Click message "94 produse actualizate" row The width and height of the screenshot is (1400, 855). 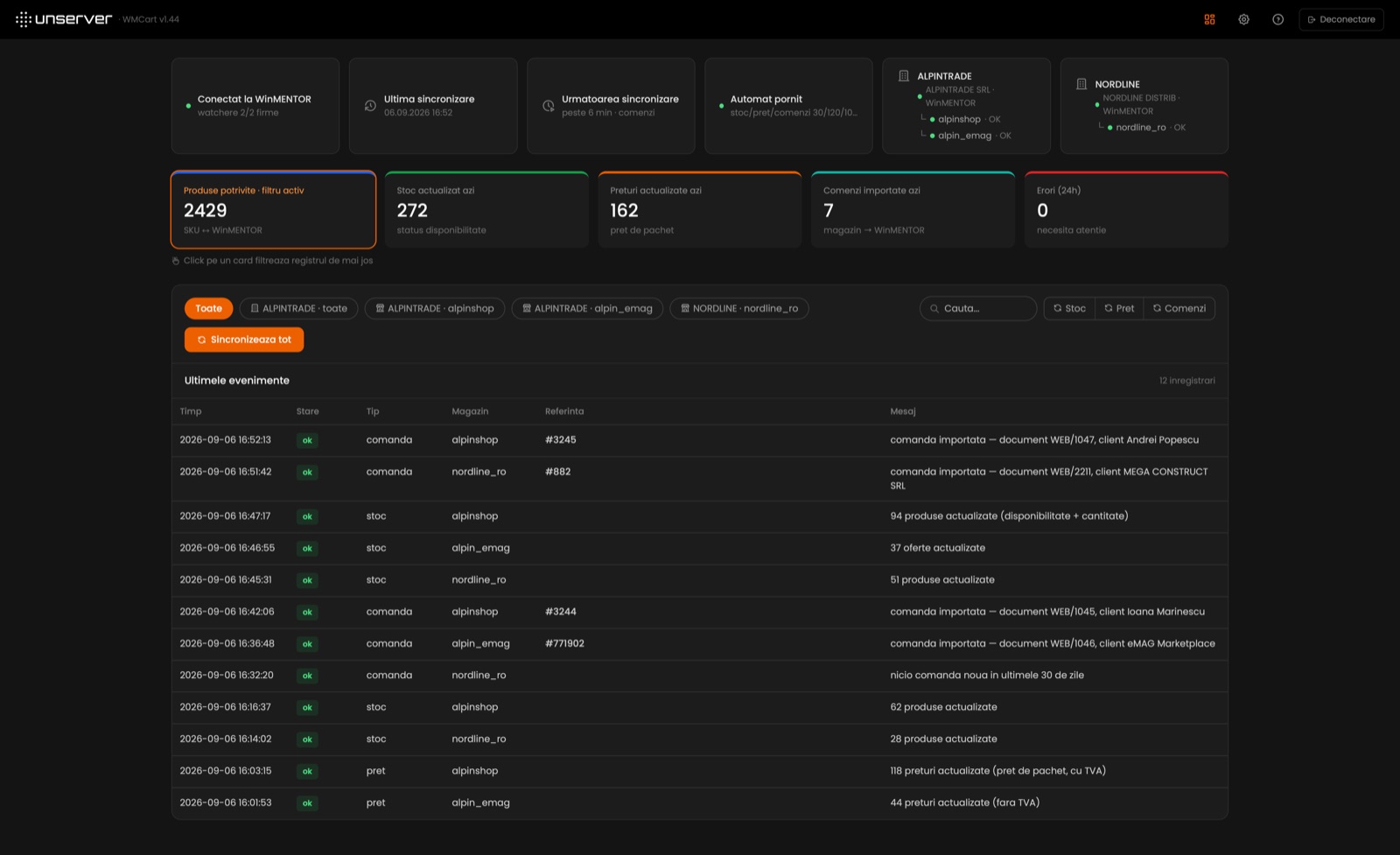click(x=1009, y=516)
